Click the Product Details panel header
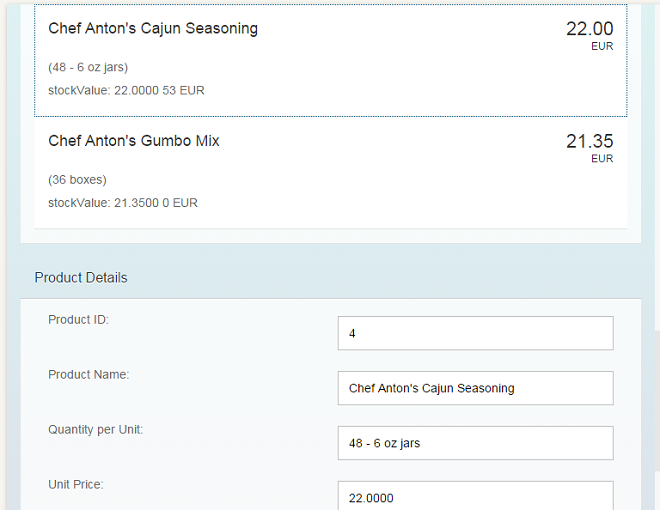Screen dimensions: 660x510 [81, 277]
